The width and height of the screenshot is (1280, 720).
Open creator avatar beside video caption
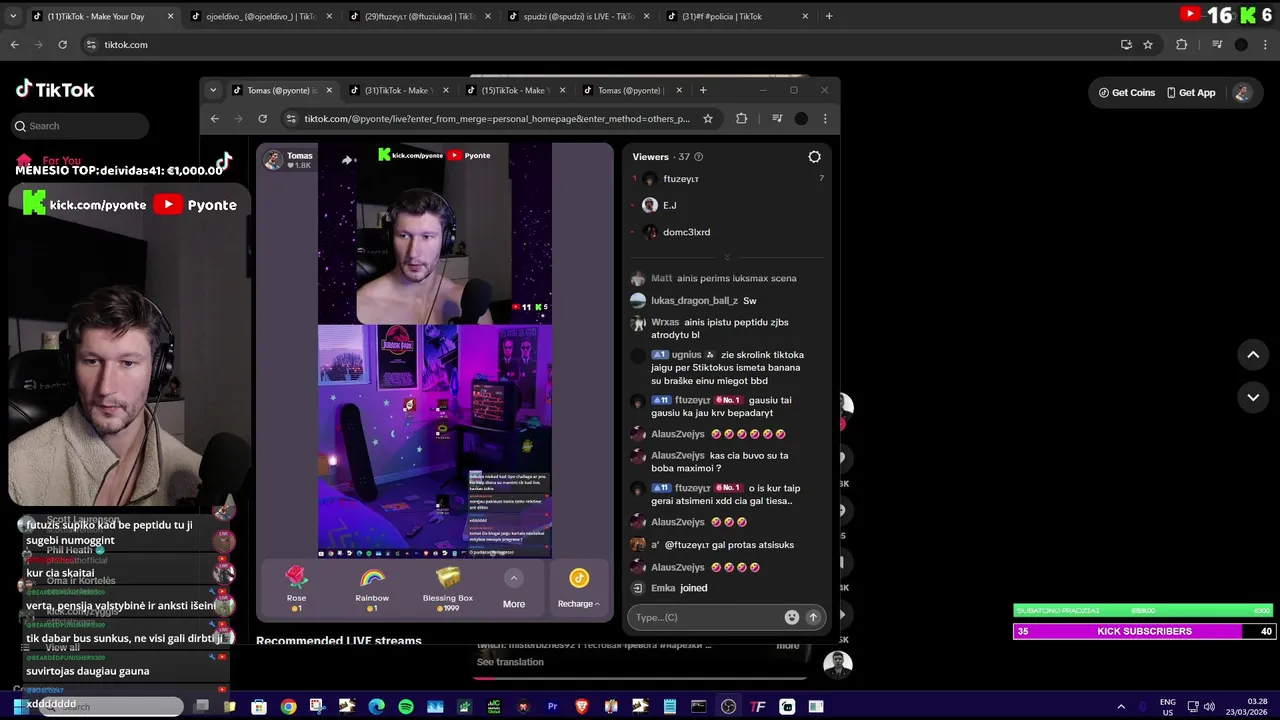837,665
